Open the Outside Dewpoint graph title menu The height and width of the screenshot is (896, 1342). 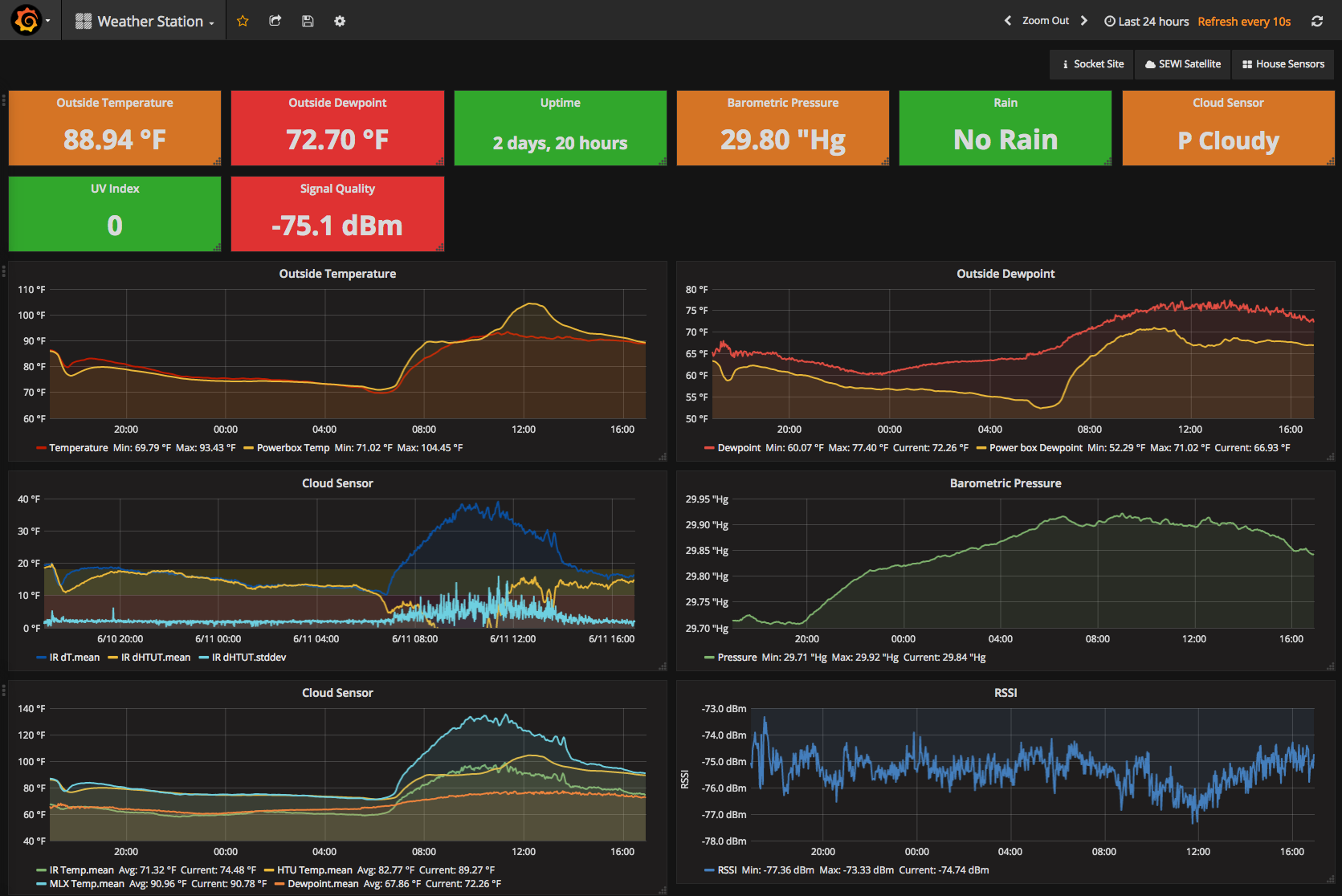coord(1005,274)
